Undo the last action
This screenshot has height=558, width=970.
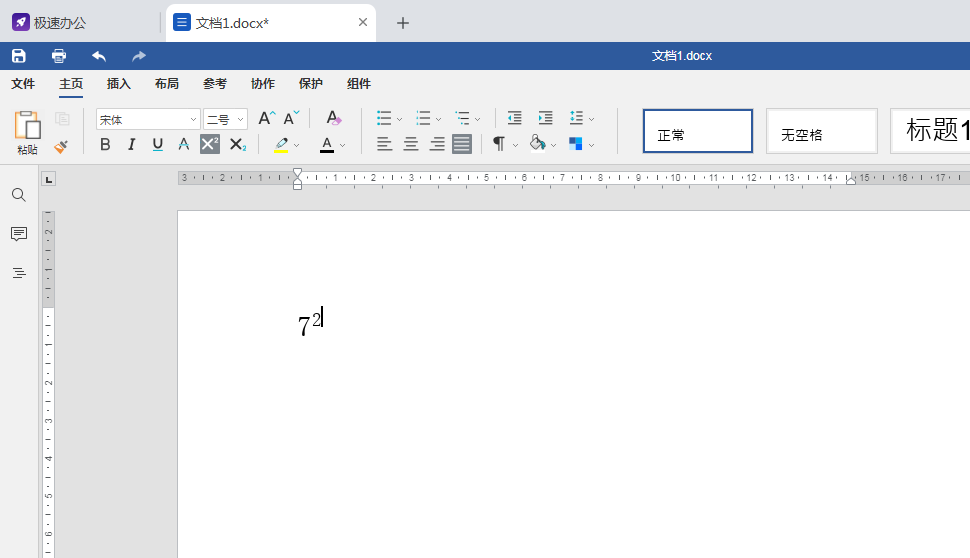[99, 56]
